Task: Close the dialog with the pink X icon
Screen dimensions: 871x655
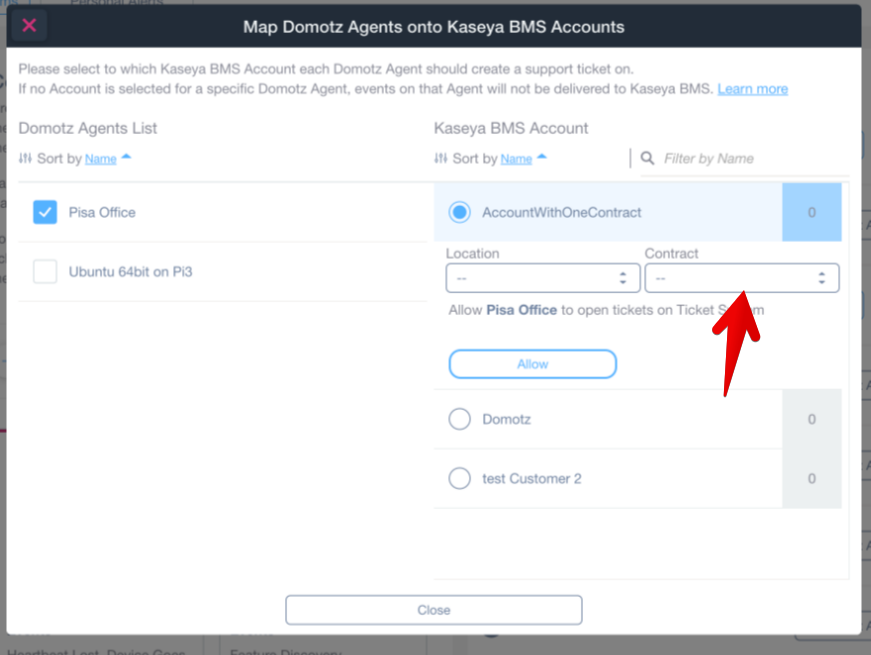Action: 29,26
